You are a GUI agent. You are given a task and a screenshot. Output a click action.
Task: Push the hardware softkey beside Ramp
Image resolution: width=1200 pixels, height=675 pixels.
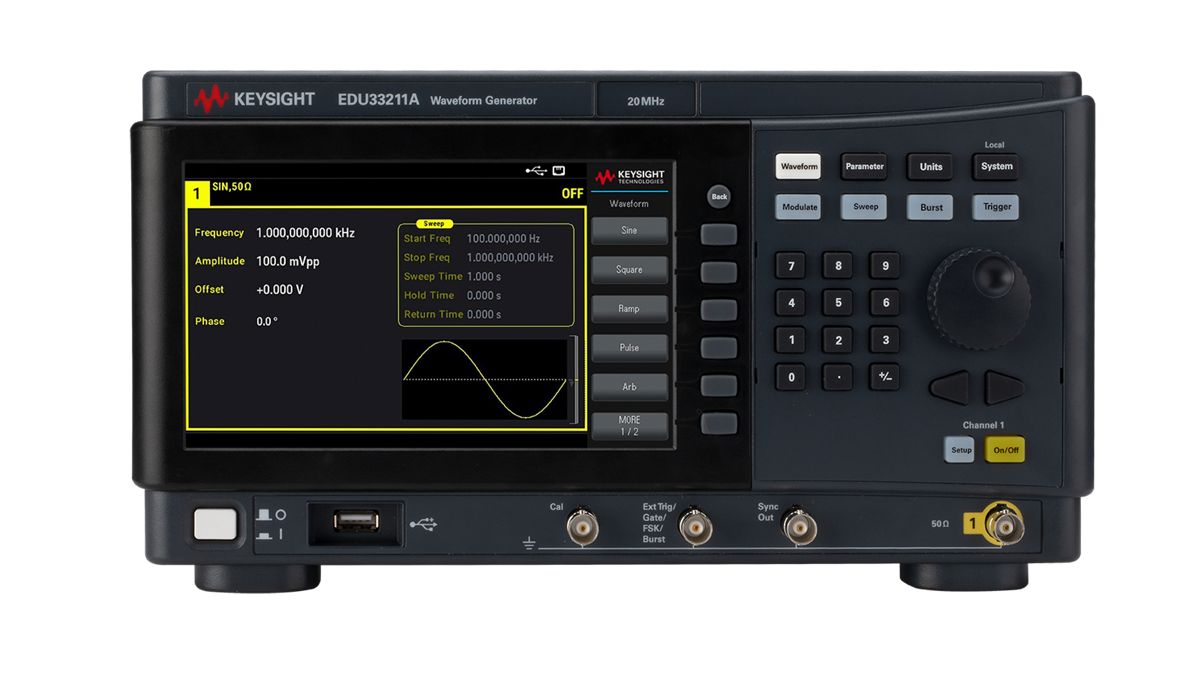coord(719,310)
